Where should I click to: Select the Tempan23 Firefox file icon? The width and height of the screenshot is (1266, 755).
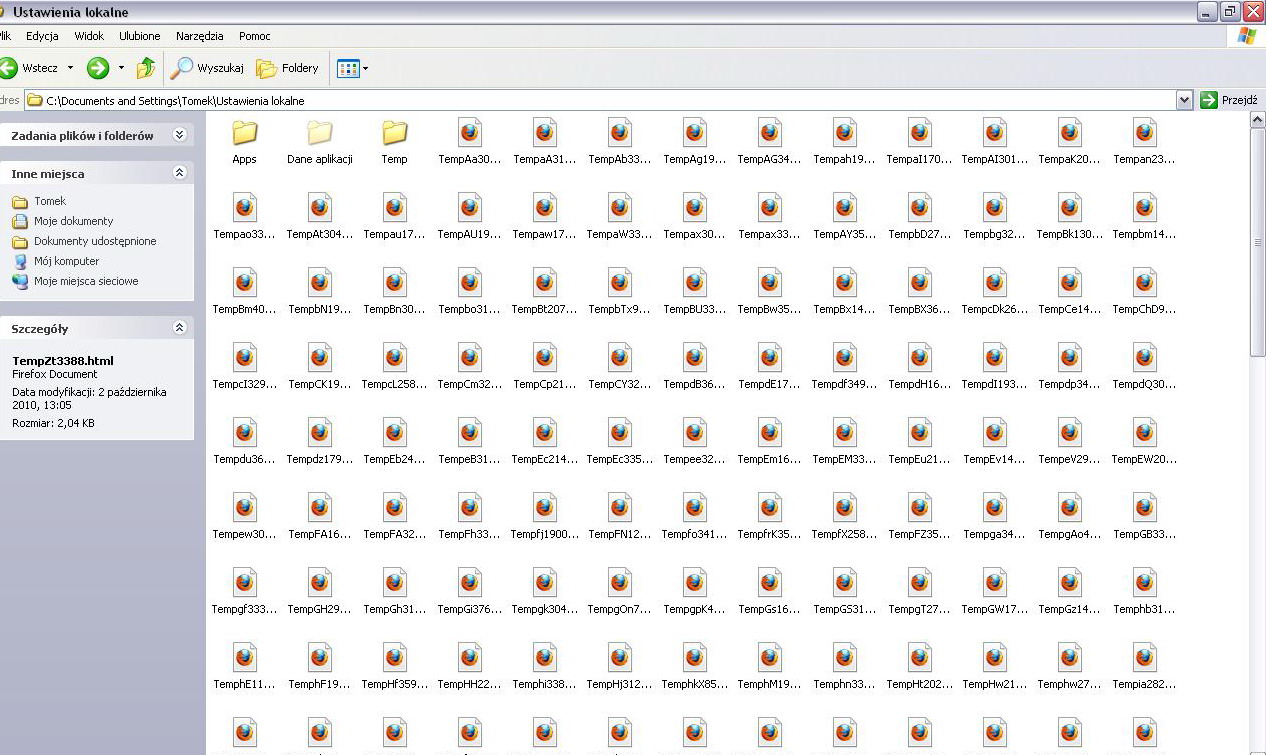click(x=1145, y=132)
